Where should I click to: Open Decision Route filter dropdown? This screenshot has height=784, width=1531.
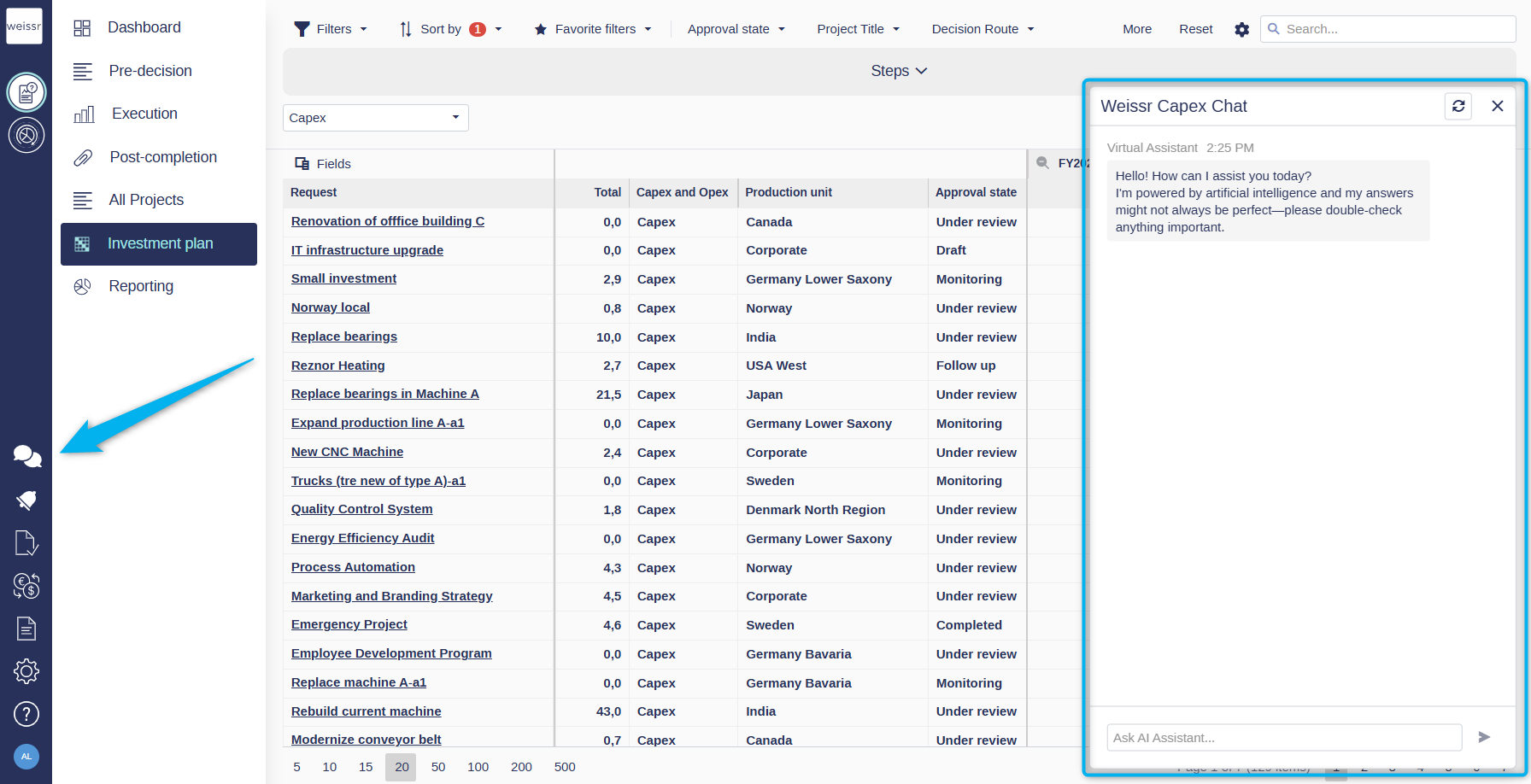[983, 29]
